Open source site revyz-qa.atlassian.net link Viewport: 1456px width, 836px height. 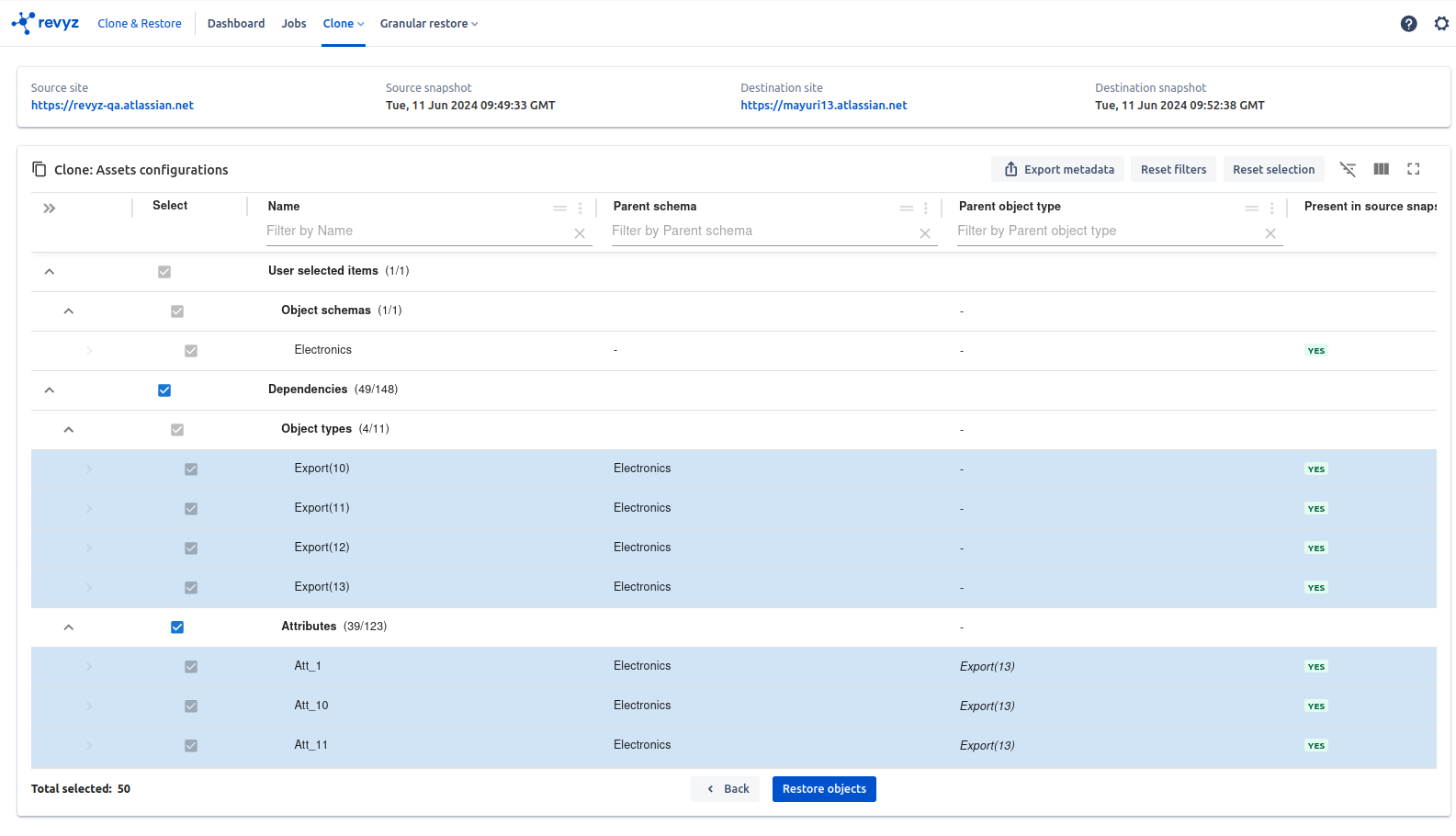(x=112, y=106)
